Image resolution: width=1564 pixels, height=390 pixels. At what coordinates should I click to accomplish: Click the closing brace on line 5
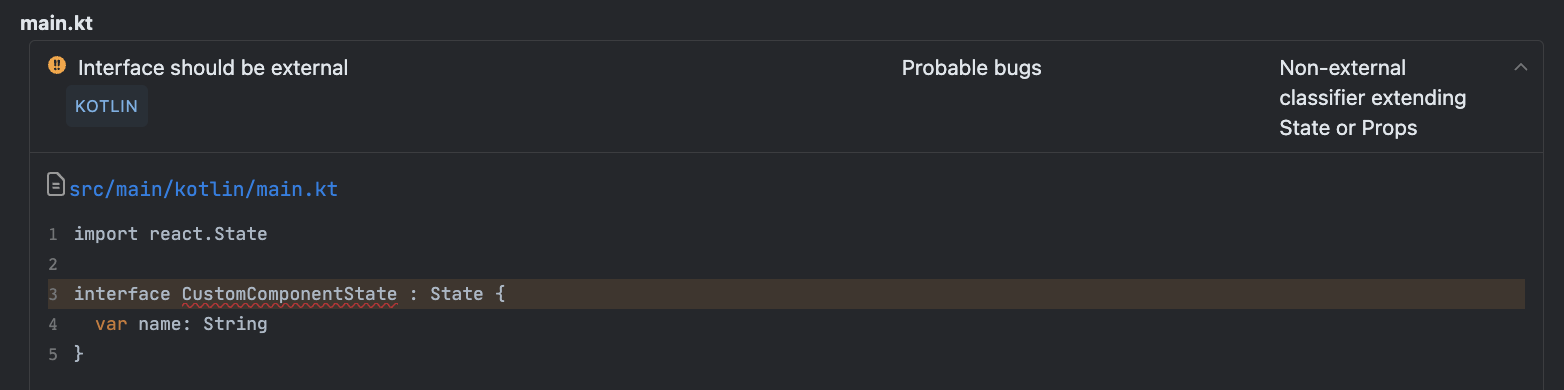[x=79, y=354]
